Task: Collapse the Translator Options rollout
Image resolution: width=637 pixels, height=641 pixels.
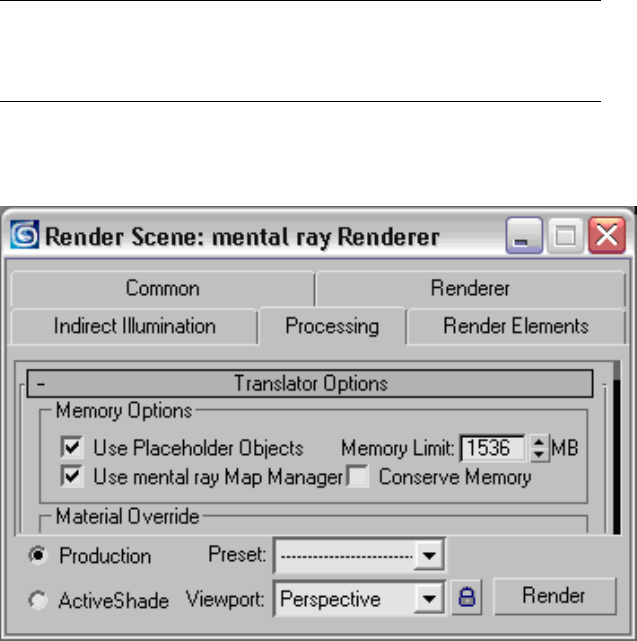Action: pos(310,383)
